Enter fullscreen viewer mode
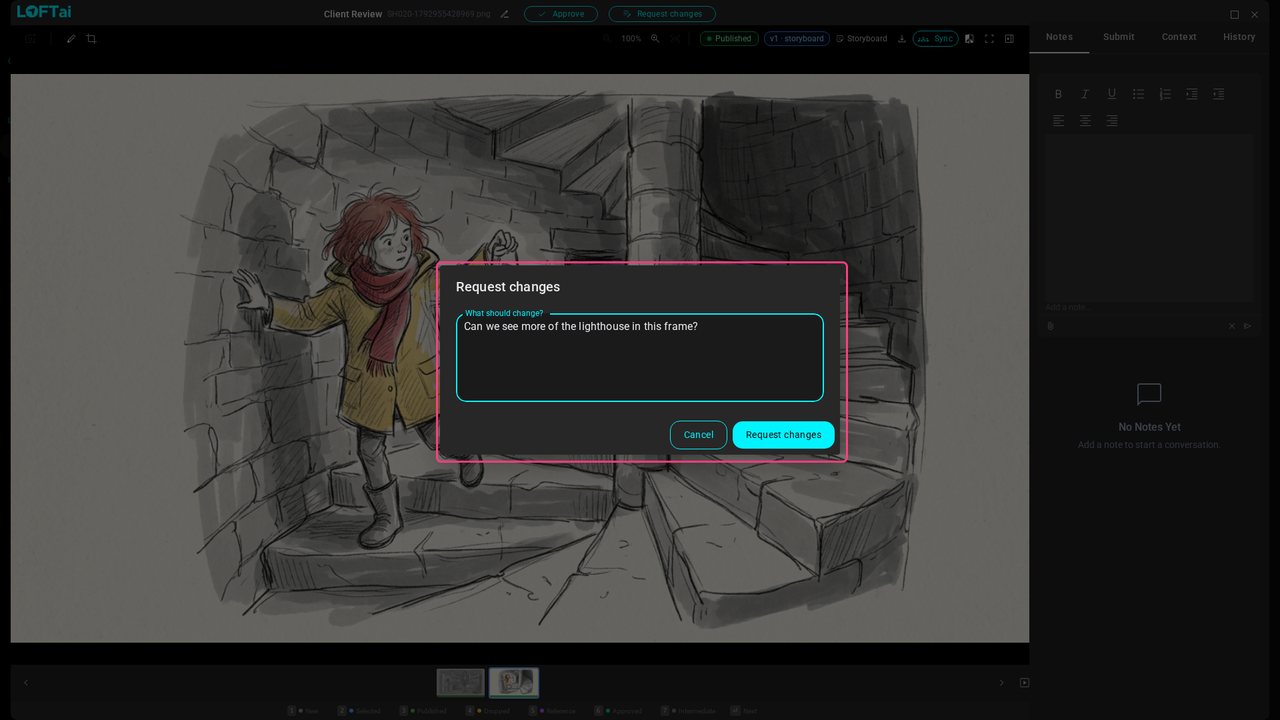This screenshot has width=1280, height=720. (989, 39)
